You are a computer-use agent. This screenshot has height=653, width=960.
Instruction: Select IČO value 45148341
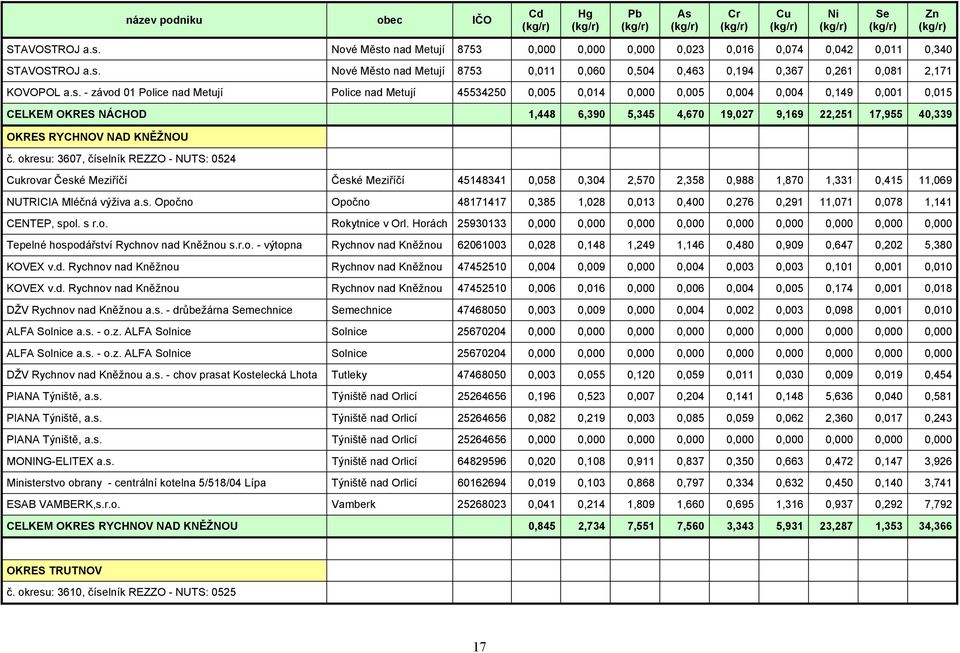point(482,181)
